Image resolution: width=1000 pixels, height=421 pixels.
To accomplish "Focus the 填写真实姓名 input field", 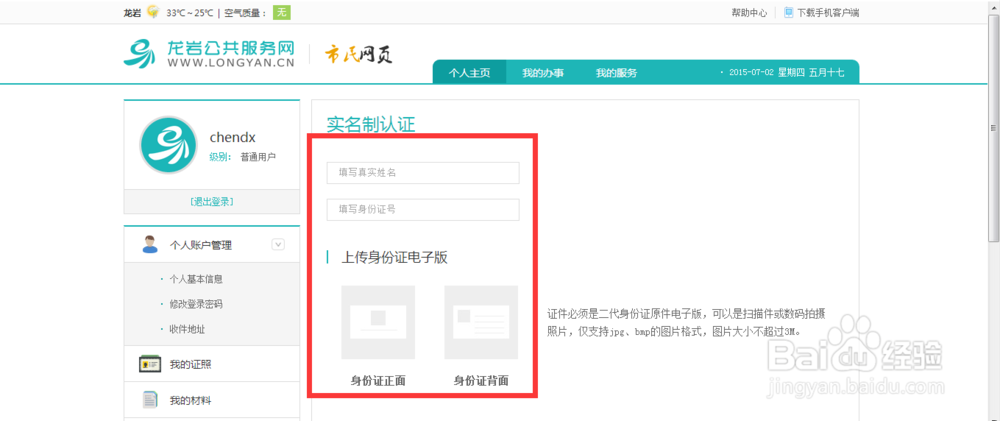I will click(423, 173).
